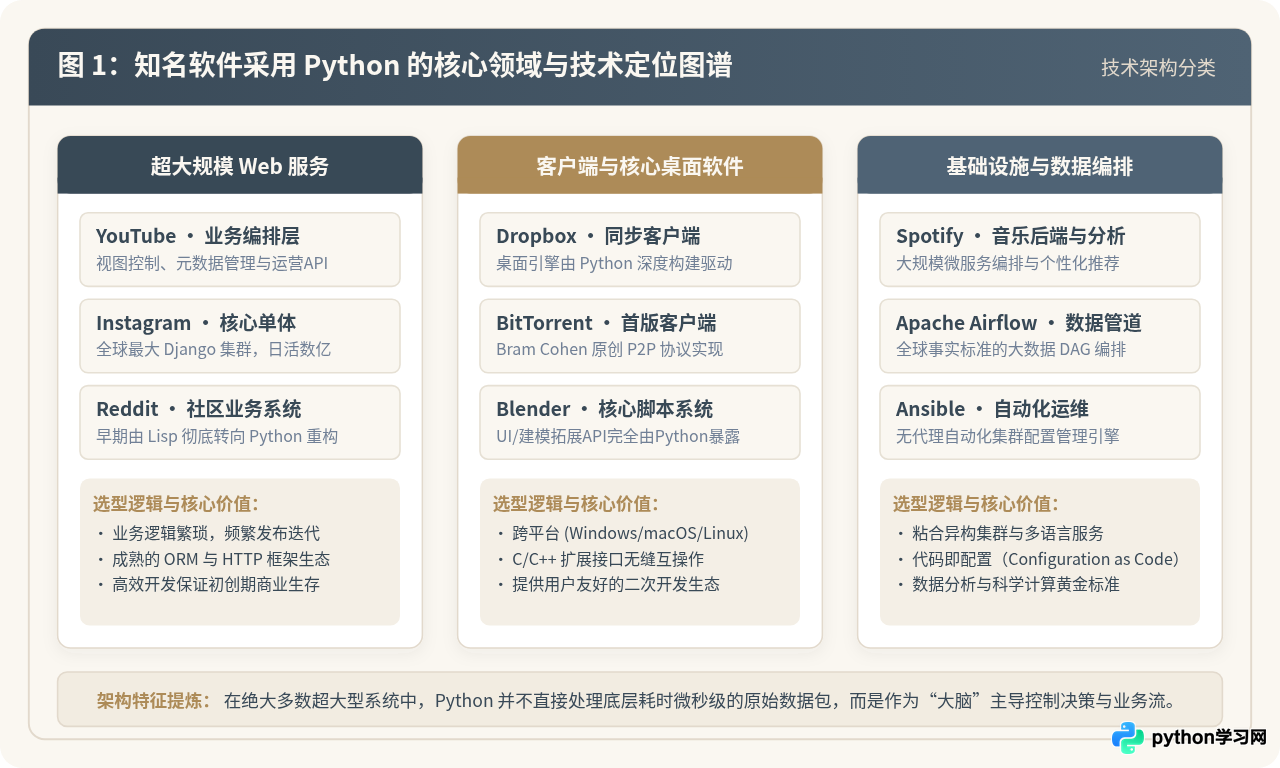The width and height of the screenshot is (1280, 768).
Task: Click the '选型逻辑与核心价值：' heading under Web 服务
Action: 176,504
